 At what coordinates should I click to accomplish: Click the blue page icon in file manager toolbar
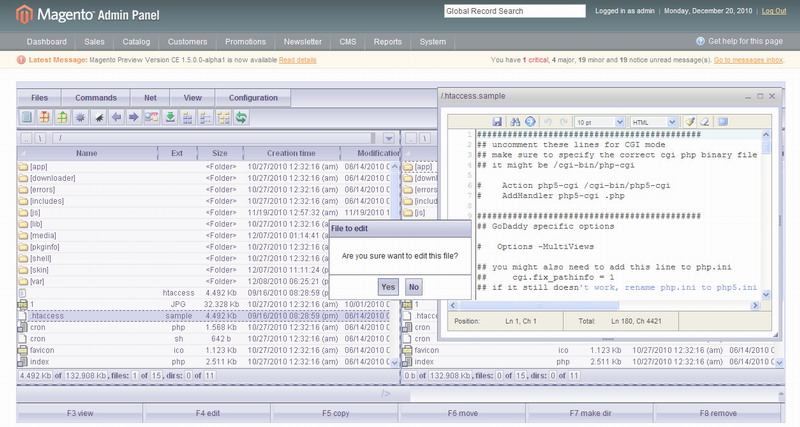click(27, 117)
